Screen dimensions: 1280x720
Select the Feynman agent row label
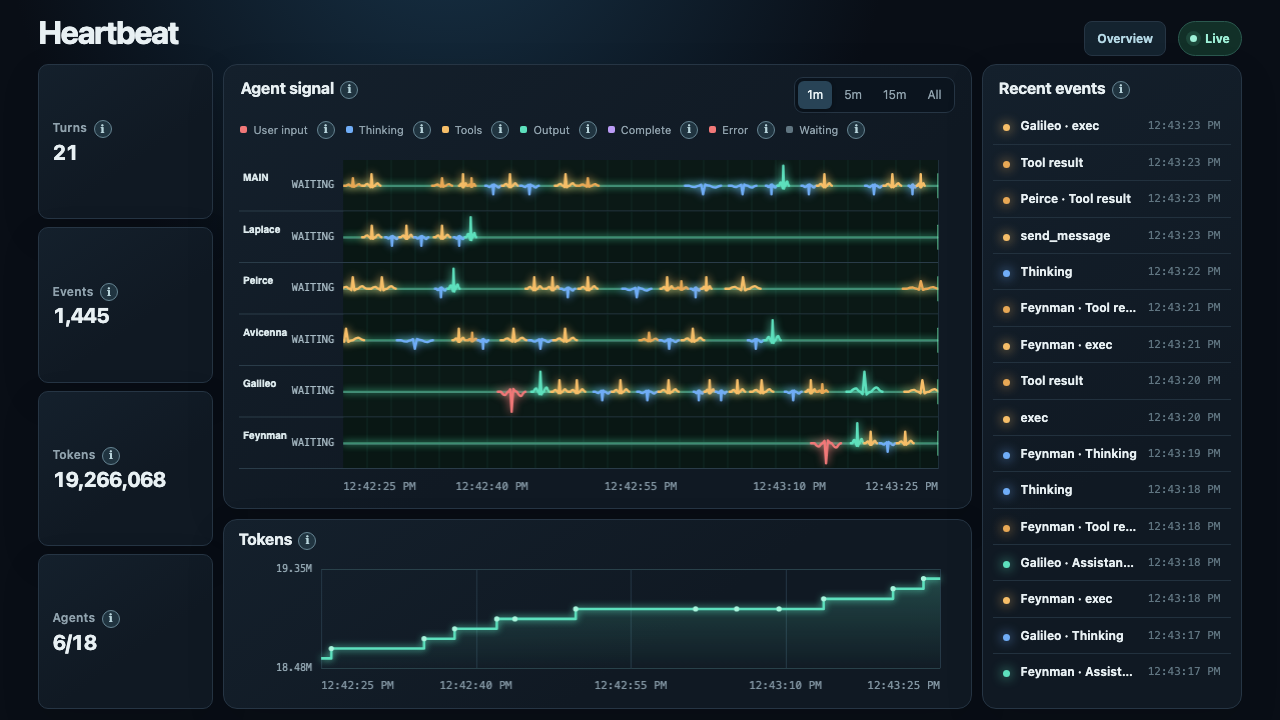tap(265, 436)
